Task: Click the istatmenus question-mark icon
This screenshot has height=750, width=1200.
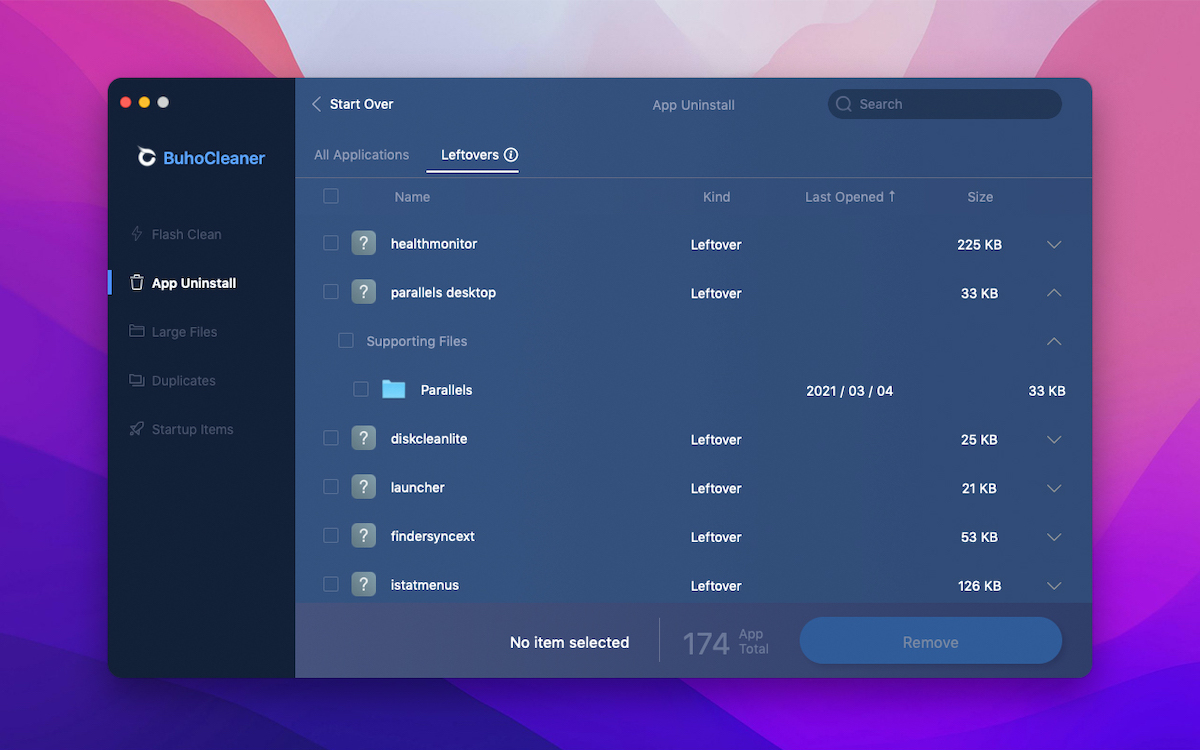Action: (364, 585)
